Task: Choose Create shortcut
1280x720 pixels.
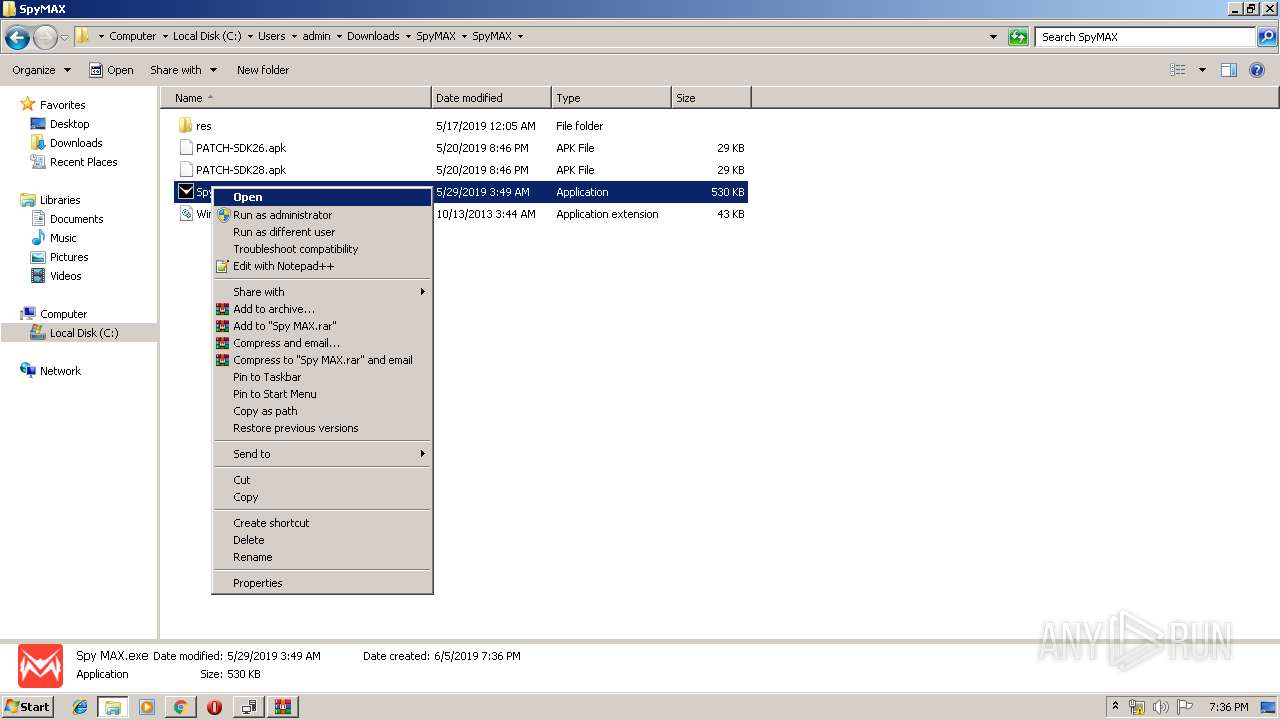Action: (322, 523)
